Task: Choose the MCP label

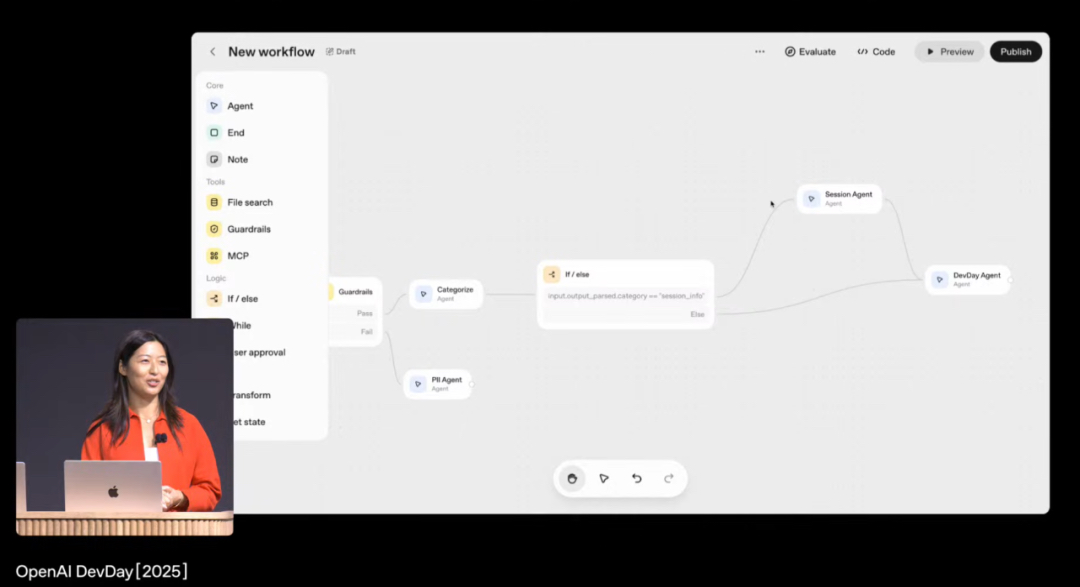Action: (x=238, y=256)
